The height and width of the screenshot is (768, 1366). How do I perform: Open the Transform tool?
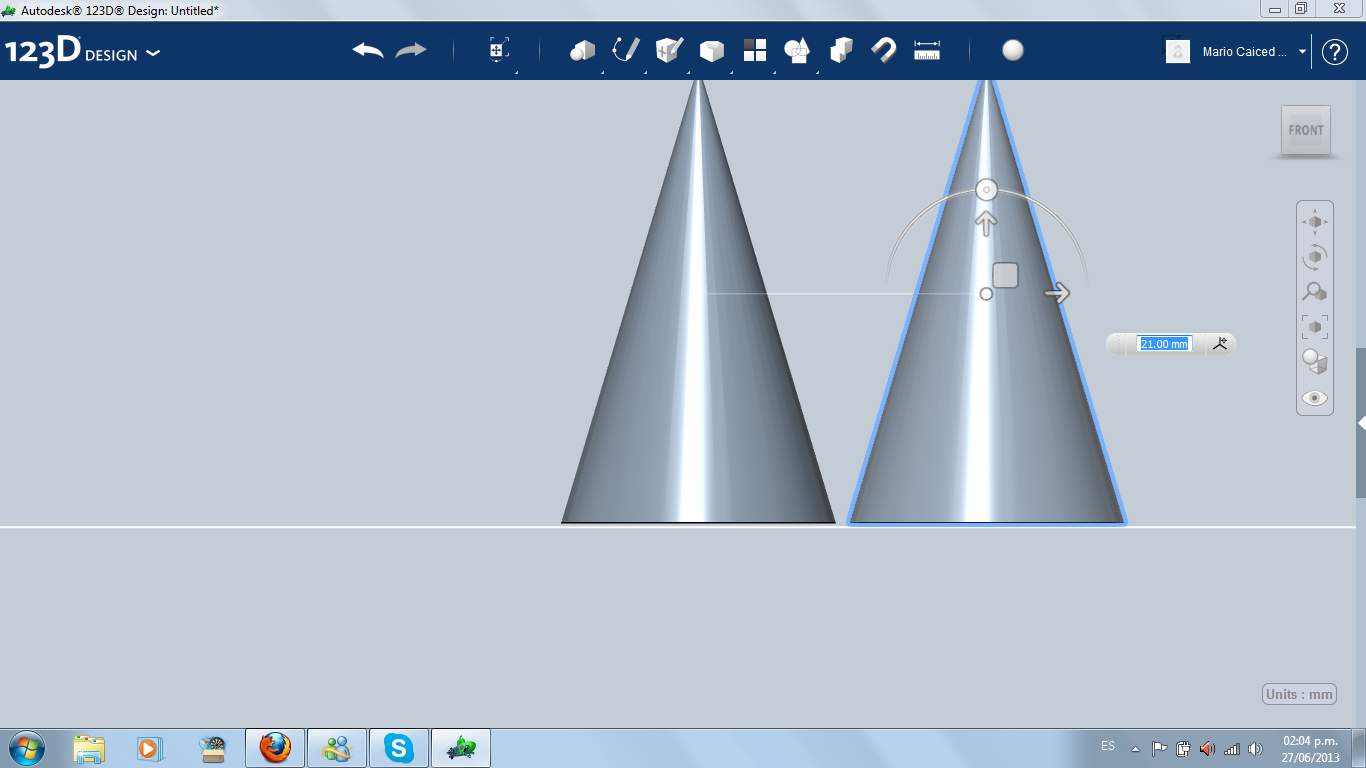[499, 50]
